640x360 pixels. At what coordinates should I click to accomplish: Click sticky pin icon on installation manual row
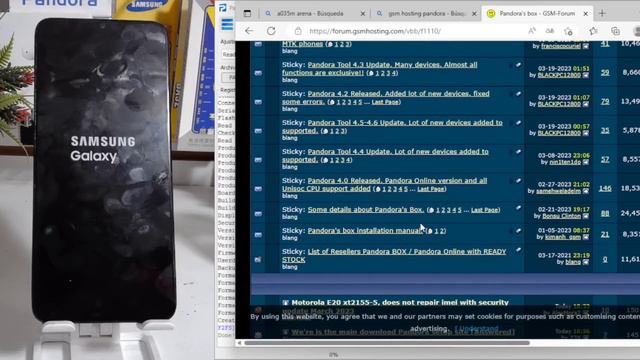pyautogui.click(x=518, y=231)
